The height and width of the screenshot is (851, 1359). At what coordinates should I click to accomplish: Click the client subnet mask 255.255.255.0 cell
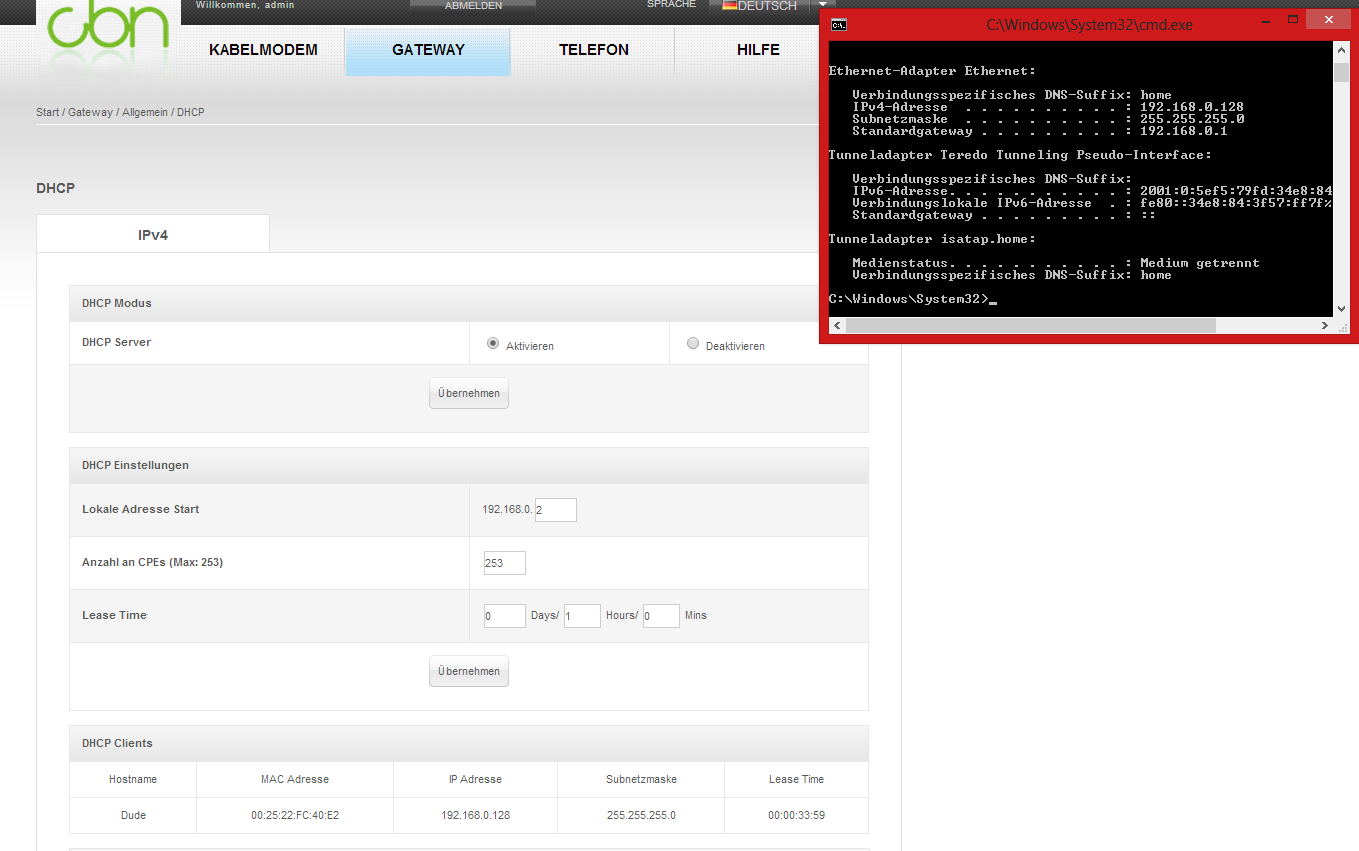[641, 815]
